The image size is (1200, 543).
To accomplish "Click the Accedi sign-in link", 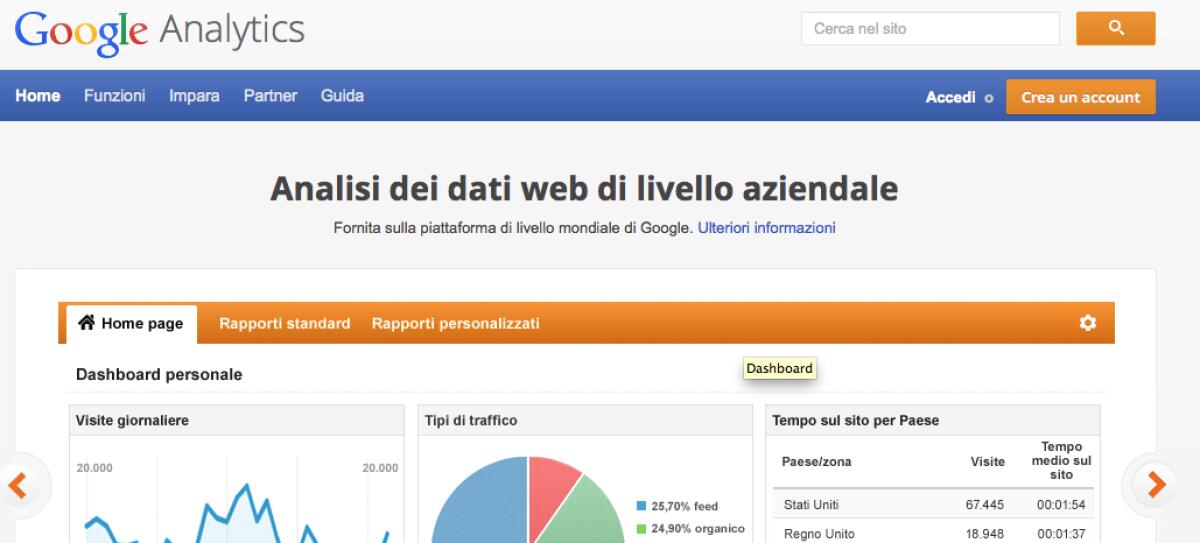I will tap(951, 97).
